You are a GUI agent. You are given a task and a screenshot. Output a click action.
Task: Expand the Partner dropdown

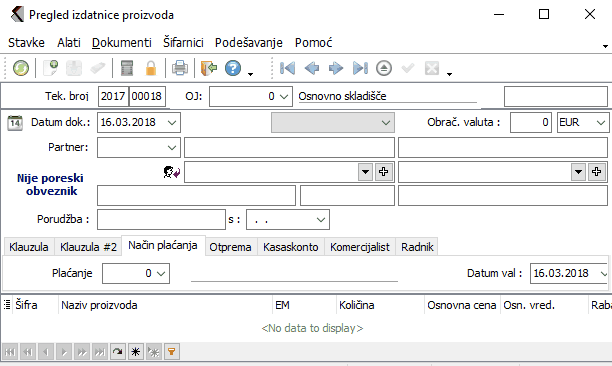[172, 147]
